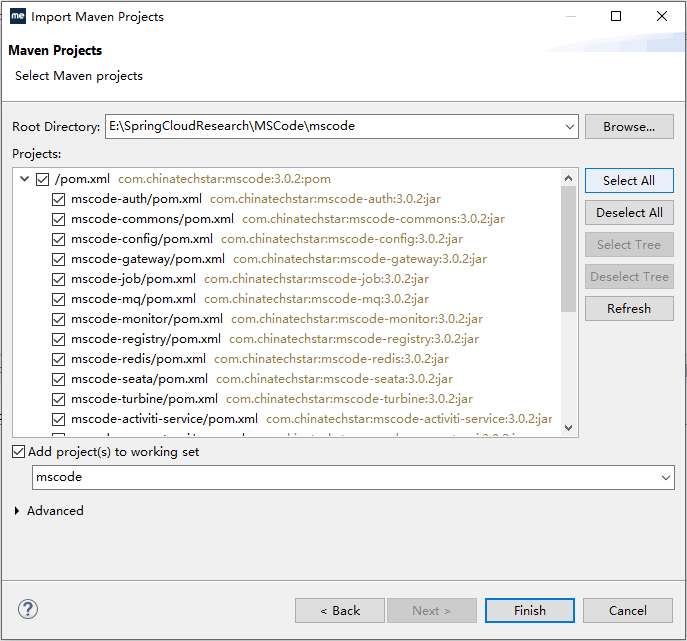
Task: Open the working set mscode dropdown
Action: point(666,478)
